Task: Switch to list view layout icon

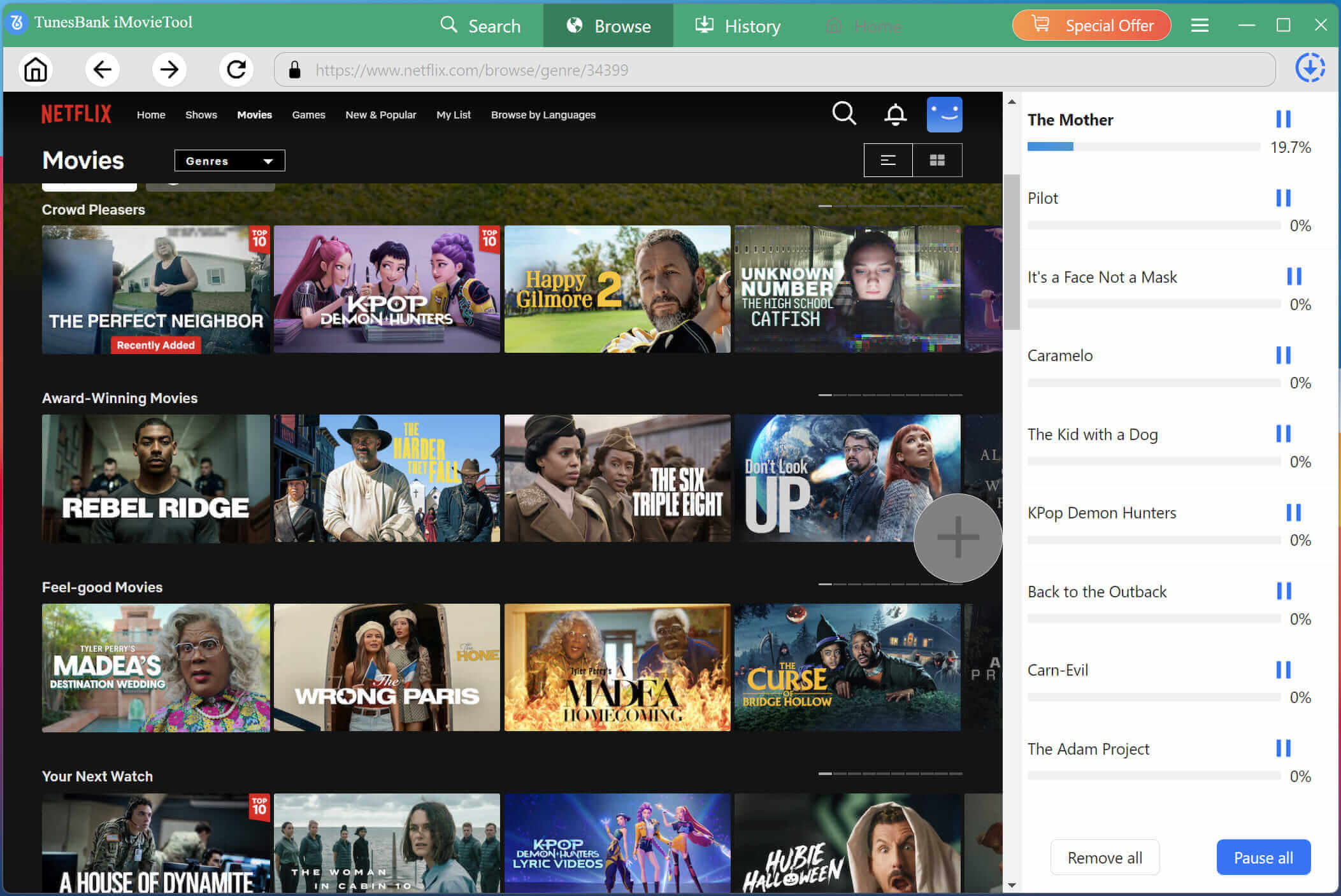Action: point(888,160)
